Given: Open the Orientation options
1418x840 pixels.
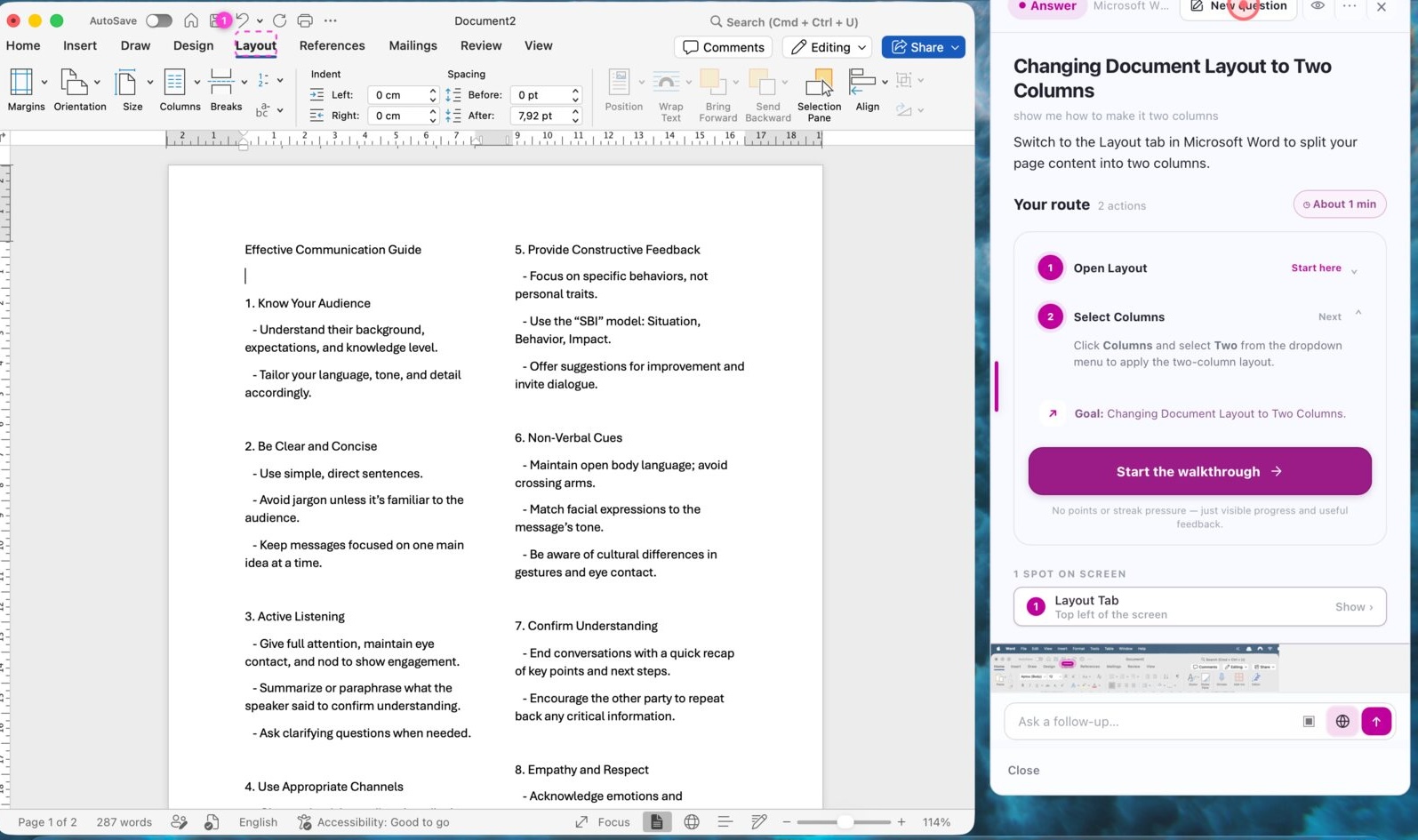Looking at the screenshot, I should [79, 90].
